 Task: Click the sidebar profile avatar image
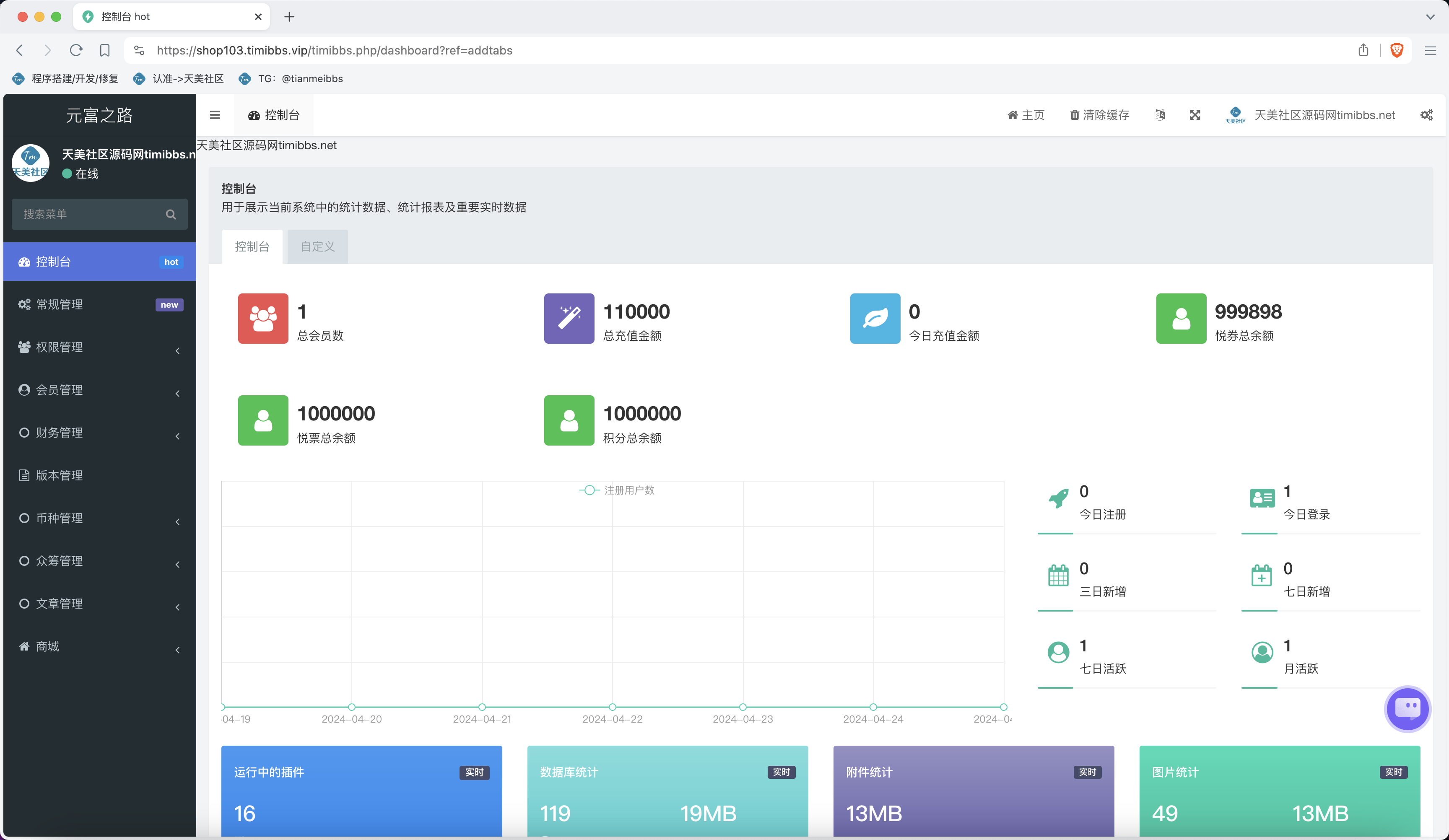tap(31, 163)
